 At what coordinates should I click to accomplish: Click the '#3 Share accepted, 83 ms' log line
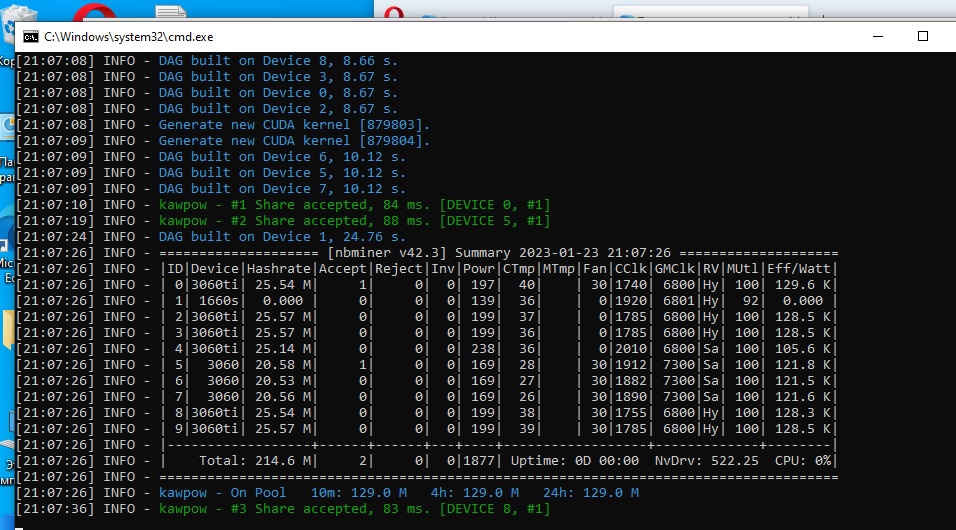[x=353, y=508]
